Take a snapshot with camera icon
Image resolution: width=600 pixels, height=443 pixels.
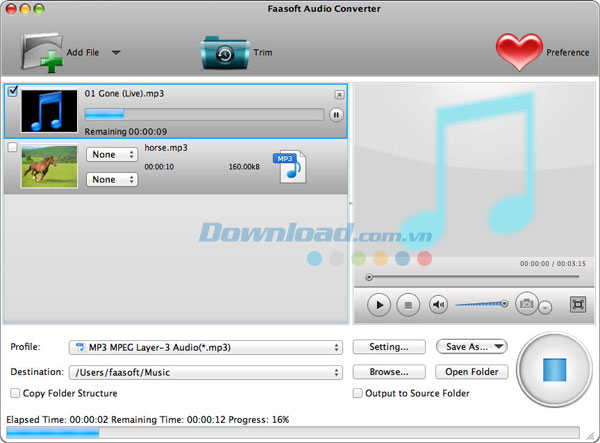527,304
